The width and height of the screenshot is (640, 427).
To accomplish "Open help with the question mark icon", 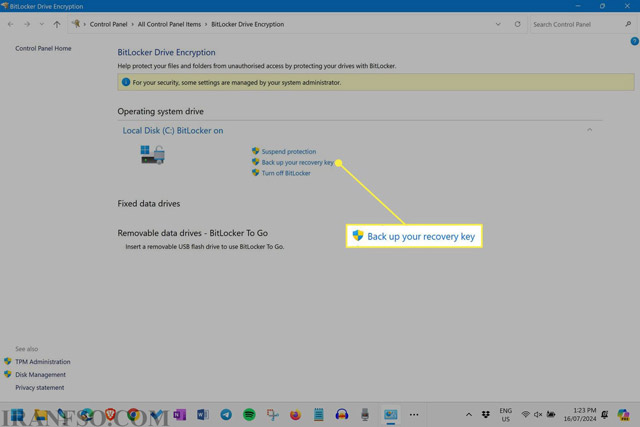I will (634, 41).
